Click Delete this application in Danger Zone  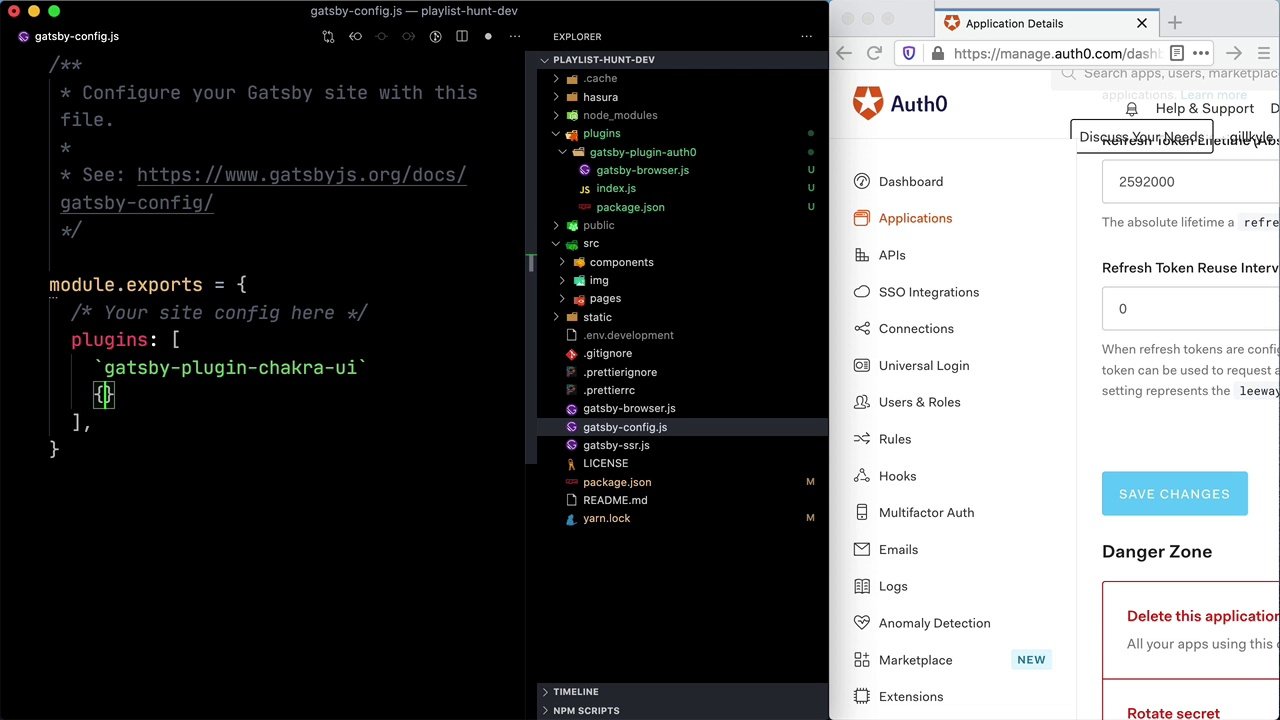click(1202, 616)
